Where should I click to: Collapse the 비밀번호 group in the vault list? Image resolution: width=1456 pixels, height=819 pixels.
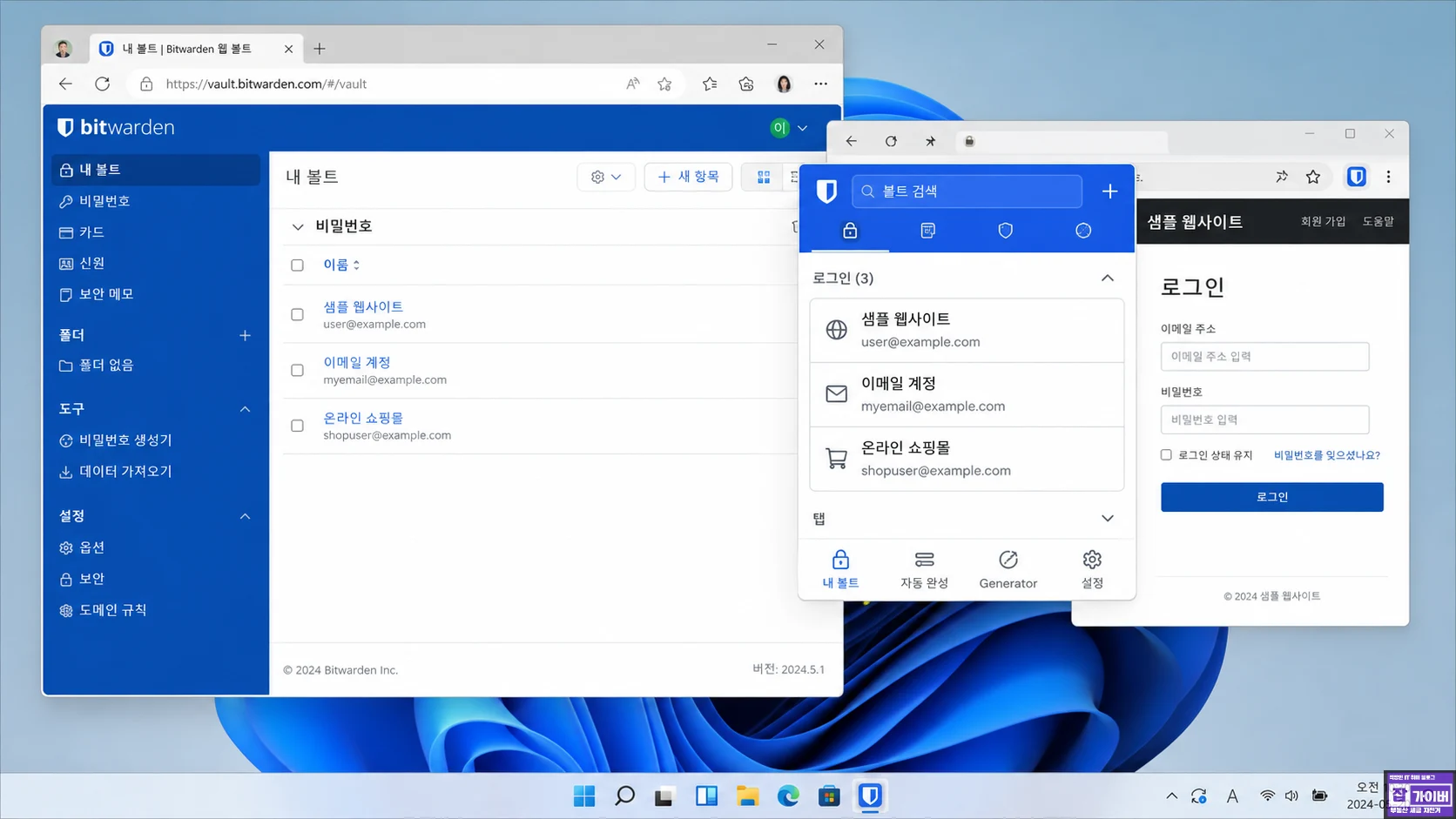[x=298, y=226]
